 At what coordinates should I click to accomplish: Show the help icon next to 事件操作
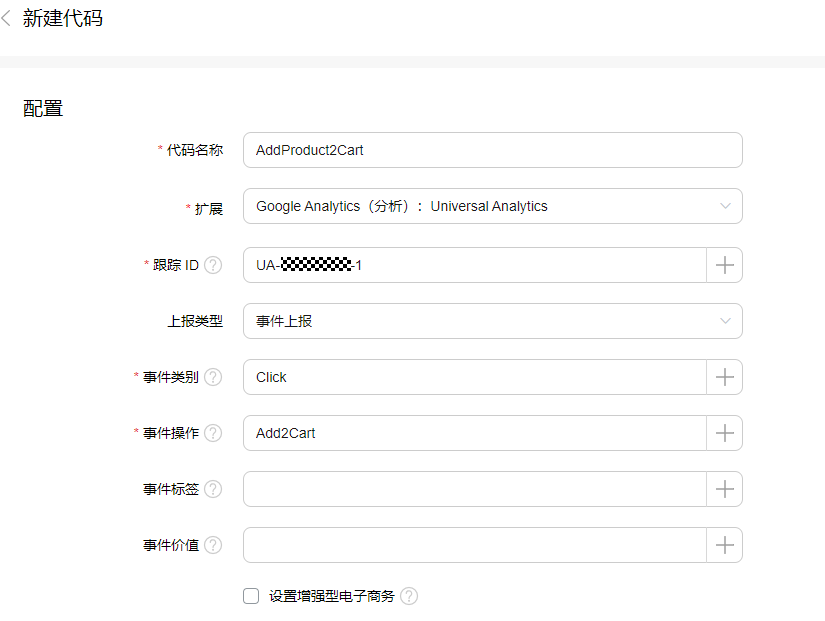[x=213, y=433]
